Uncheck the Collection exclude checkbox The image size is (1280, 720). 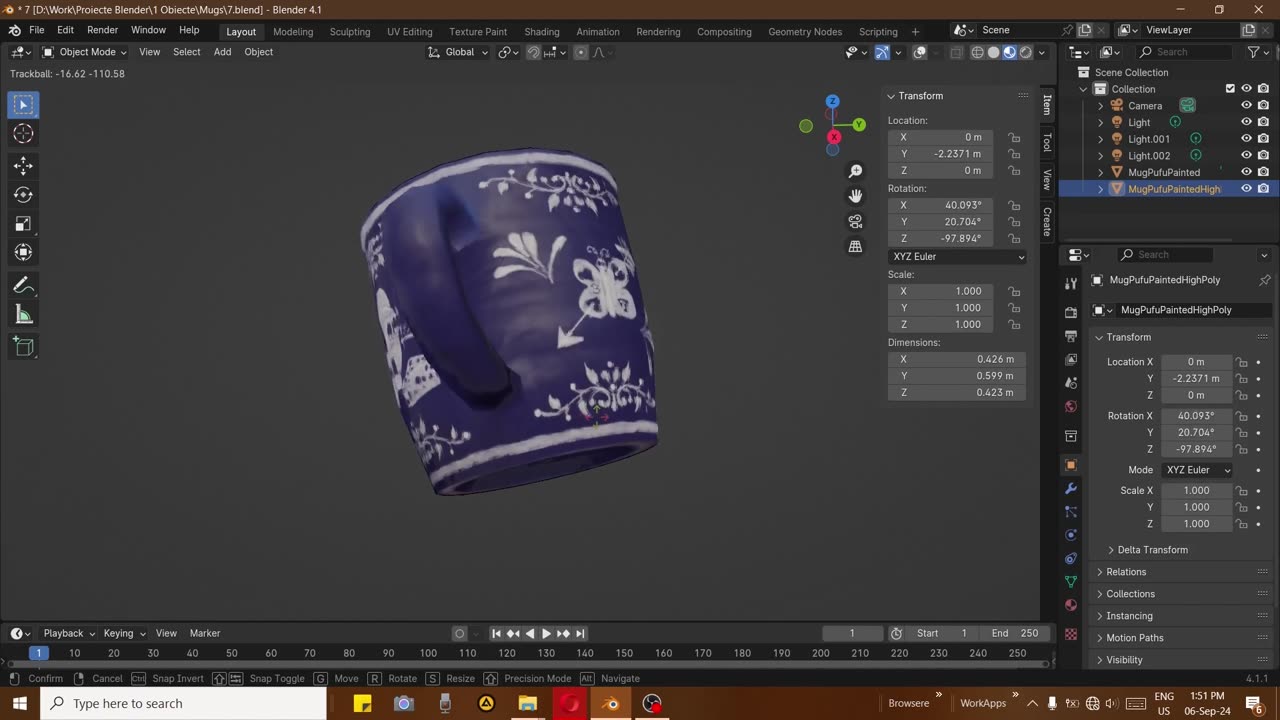1230,88
